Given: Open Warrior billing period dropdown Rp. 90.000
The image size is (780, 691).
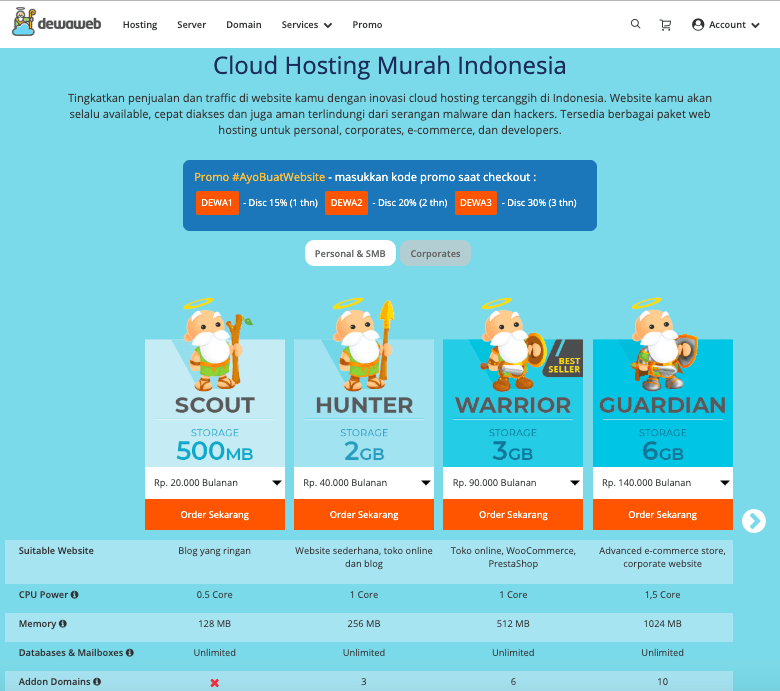Looking at the screenshot, I should [513, 483].
